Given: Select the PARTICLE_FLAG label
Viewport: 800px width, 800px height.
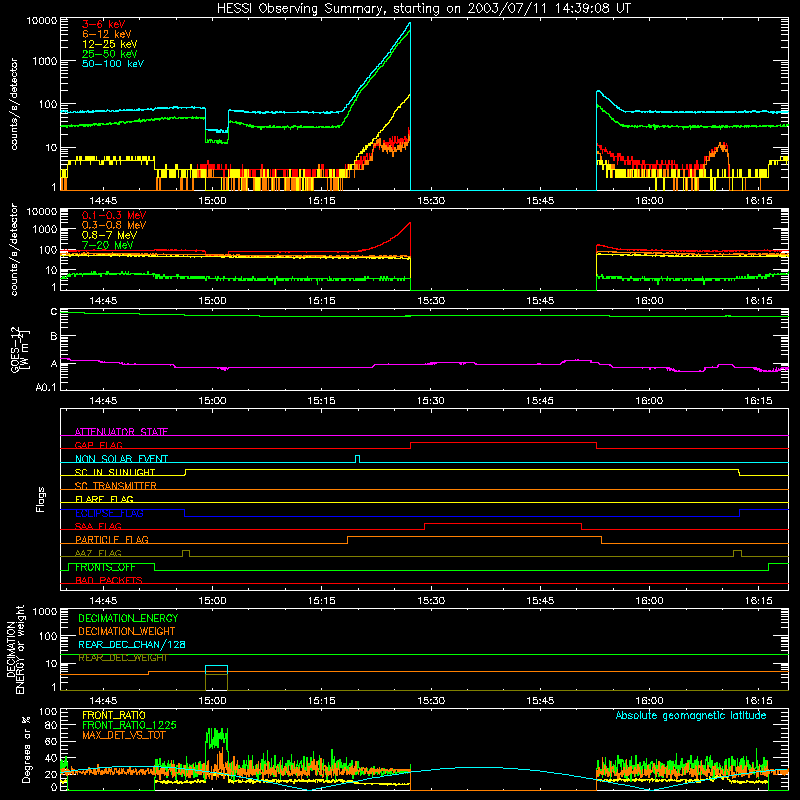Looking at the screenshot, I should 112,539.
